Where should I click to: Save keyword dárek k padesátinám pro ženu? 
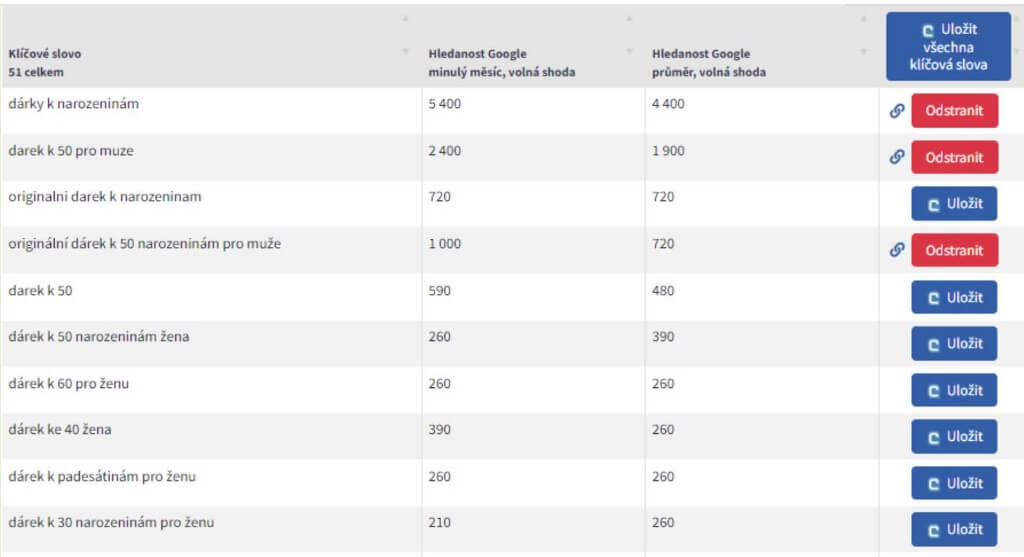click(x=954, y=483)
